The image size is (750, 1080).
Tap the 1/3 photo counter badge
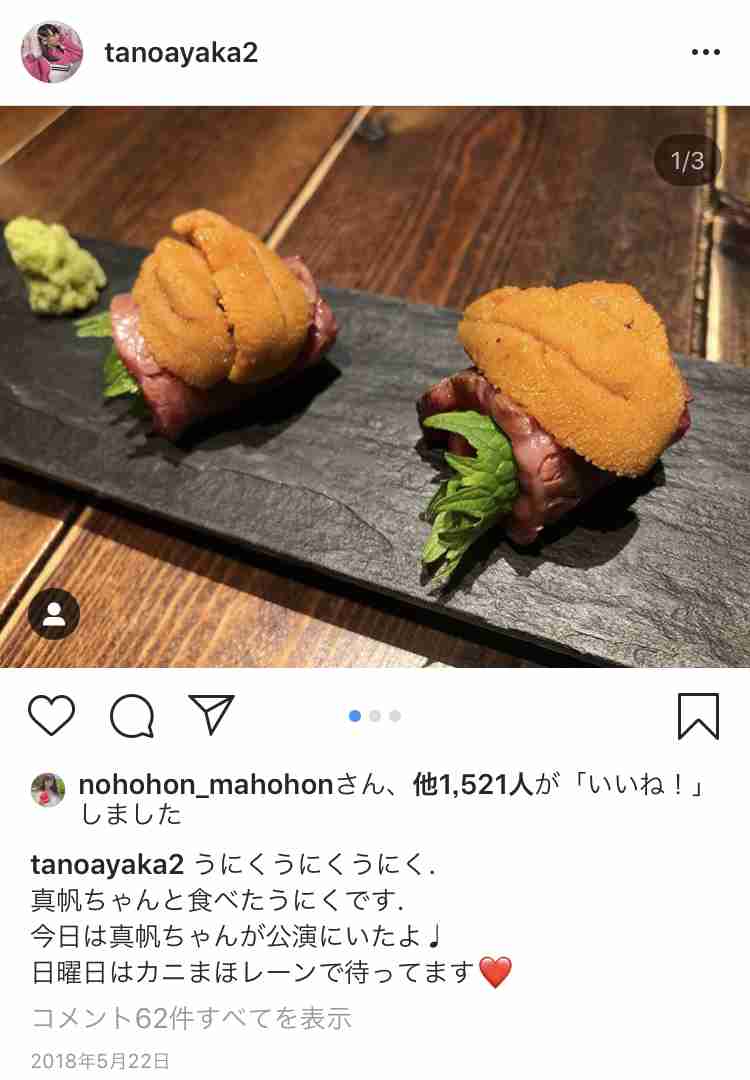click(x=687, y=160)
